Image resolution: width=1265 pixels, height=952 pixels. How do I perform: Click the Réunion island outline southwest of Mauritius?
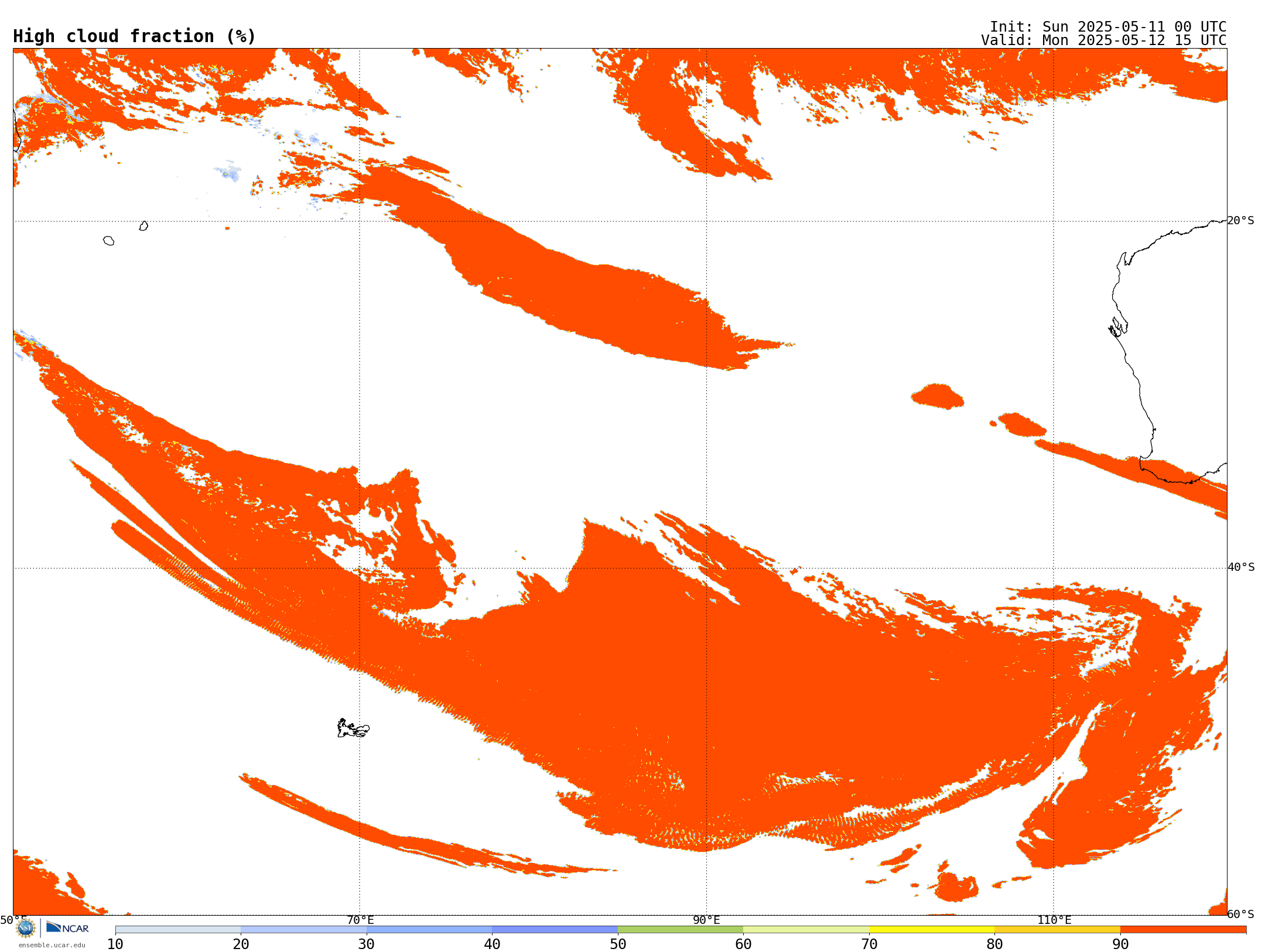(x=108, y=241)
